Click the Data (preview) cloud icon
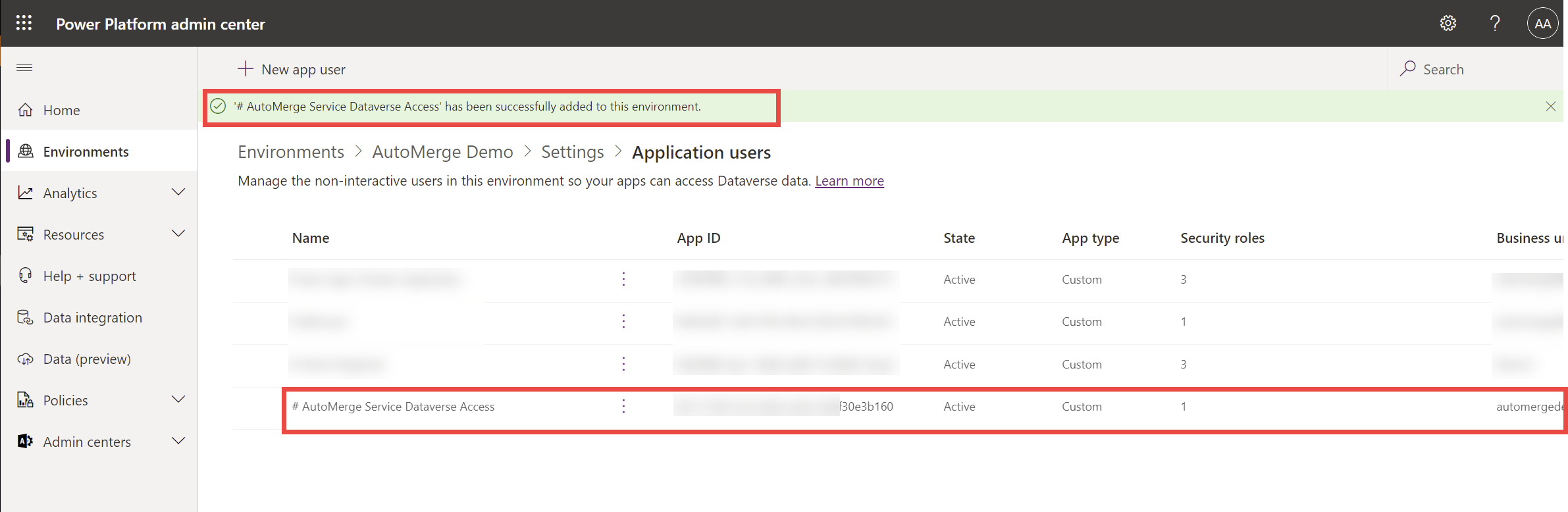This screenshot has width=1568, height=512. tap(26, 359)
